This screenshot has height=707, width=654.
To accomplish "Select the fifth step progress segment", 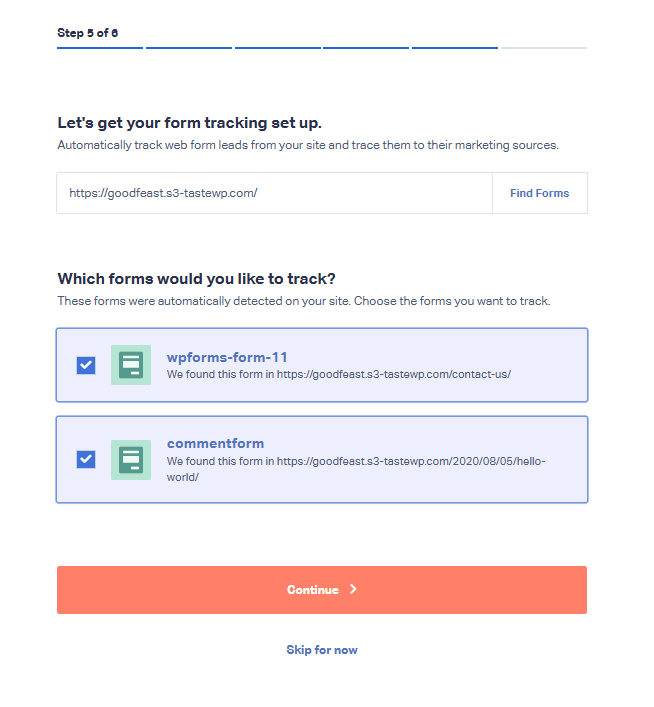I will pos(455,47).
